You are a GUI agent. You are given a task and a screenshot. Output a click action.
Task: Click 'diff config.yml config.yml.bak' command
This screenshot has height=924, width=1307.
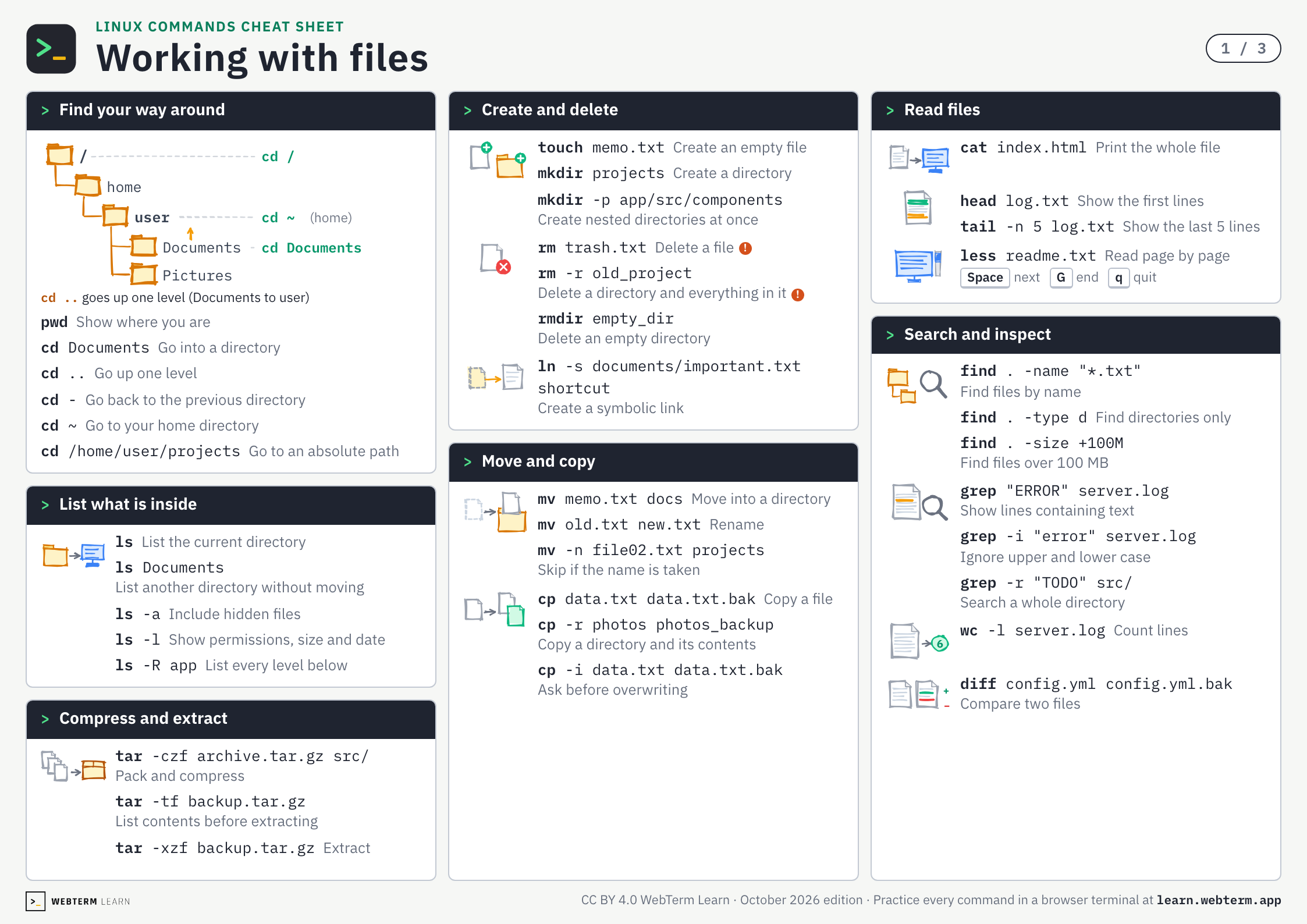tap(1096, 684)
